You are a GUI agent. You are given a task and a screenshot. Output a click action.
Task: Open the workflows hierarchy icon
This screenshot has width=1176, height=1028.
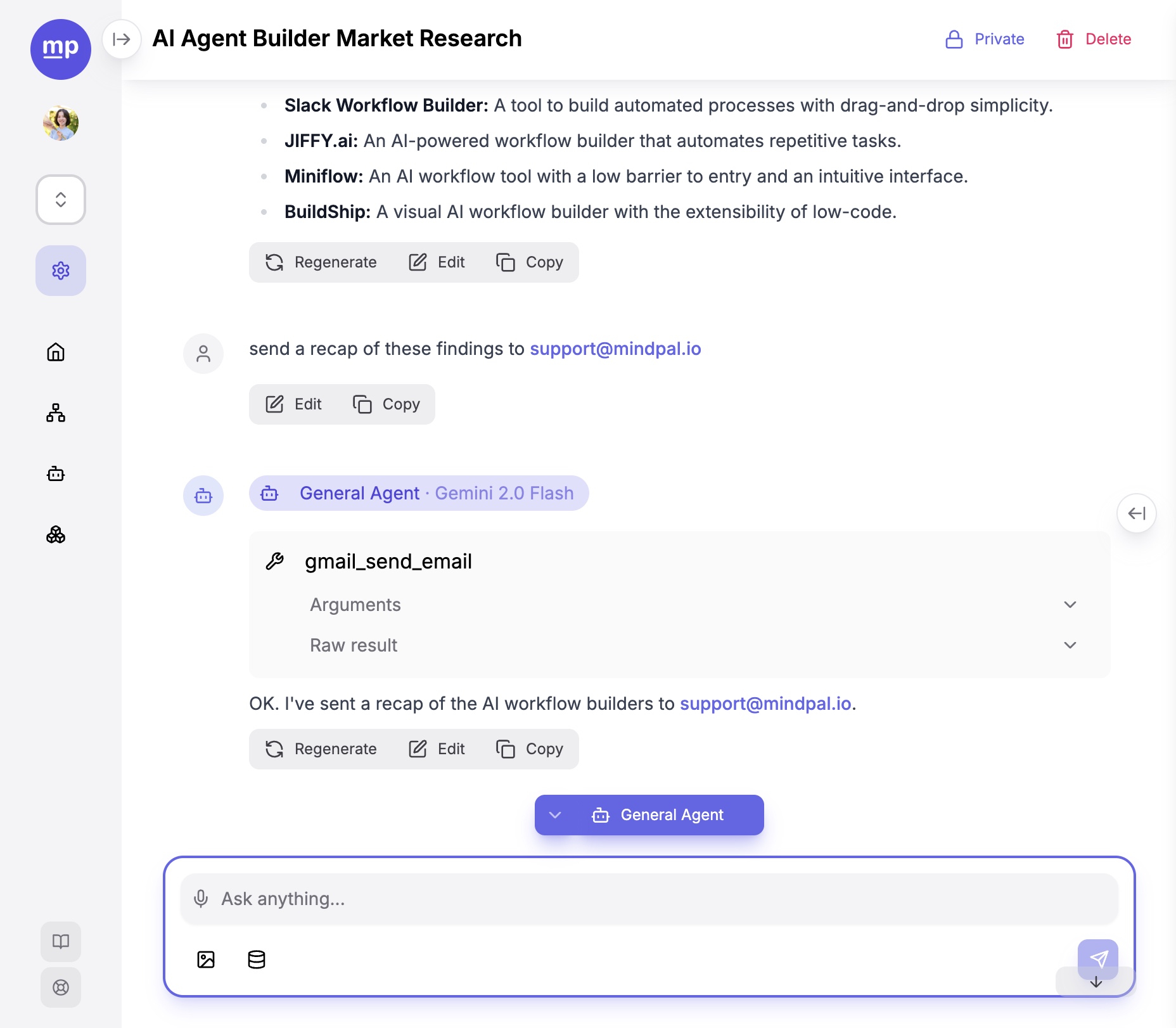pos(56,413)
